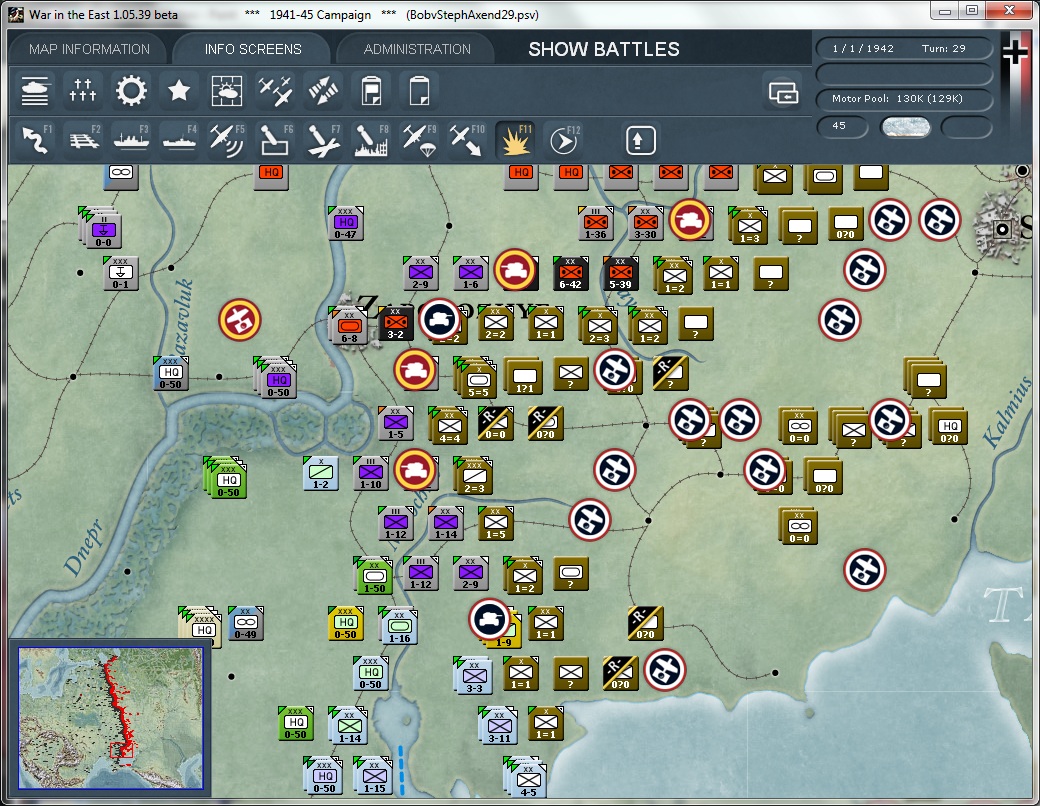Select the ADMINISTRATION tab

[x=417, y=49]
